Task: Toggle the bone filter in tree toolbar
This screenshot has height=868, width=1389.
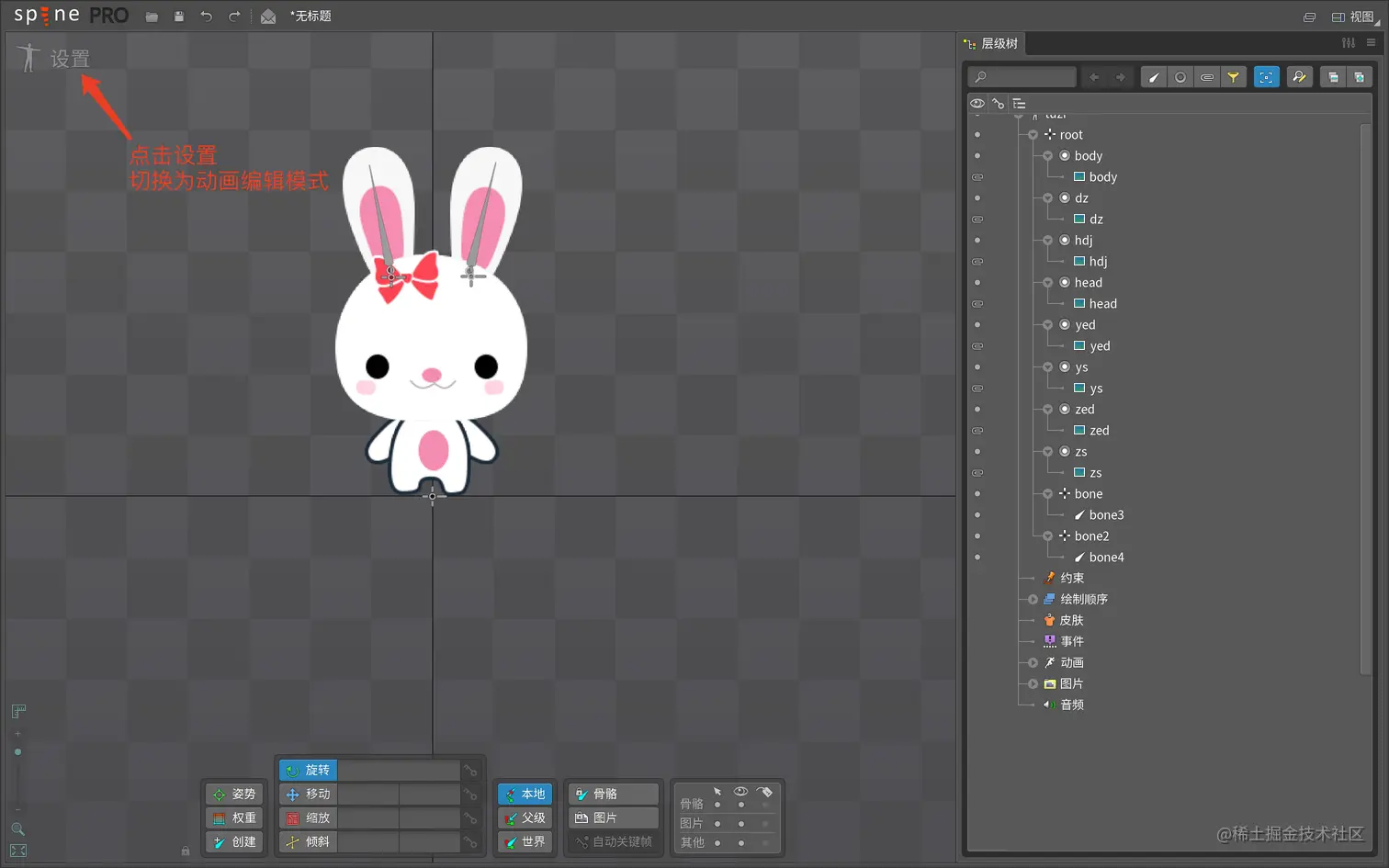Action: click(x=1154, y=77)
